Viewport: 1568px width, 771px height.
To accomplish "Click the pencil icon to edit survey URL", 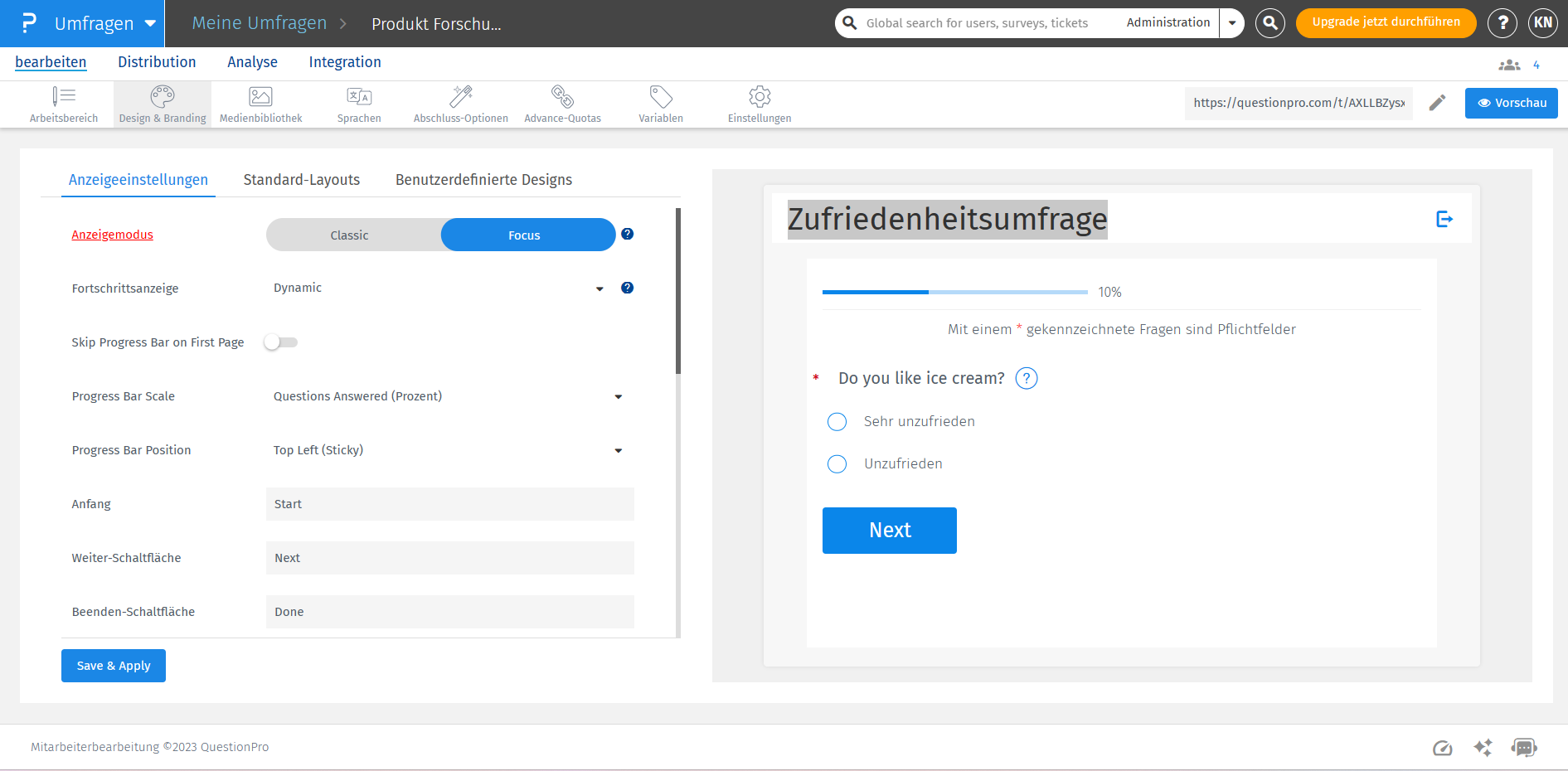I will click(1438, 103).
